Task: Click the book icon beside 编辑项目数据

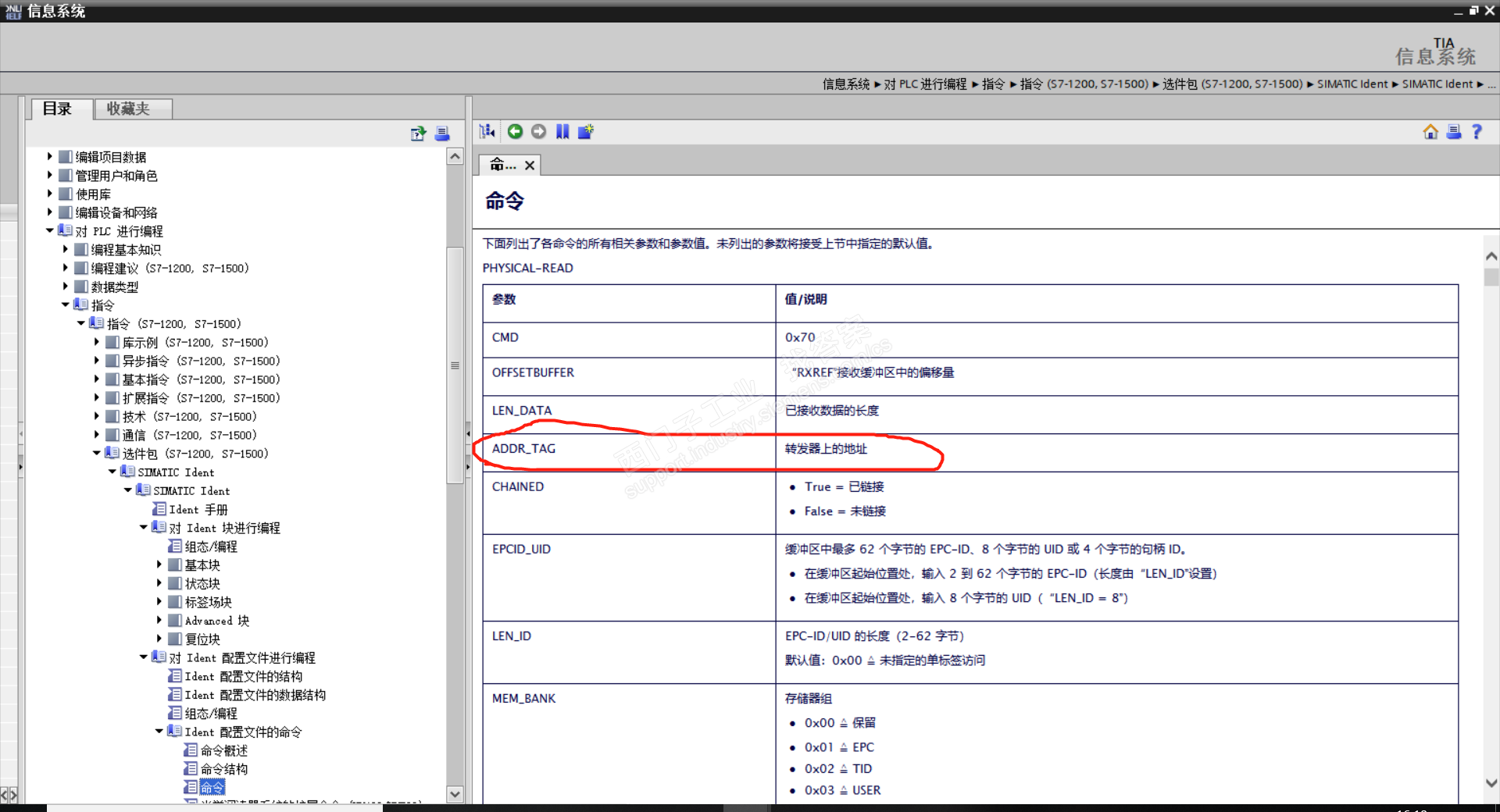Action: click(x=66, y=157)
